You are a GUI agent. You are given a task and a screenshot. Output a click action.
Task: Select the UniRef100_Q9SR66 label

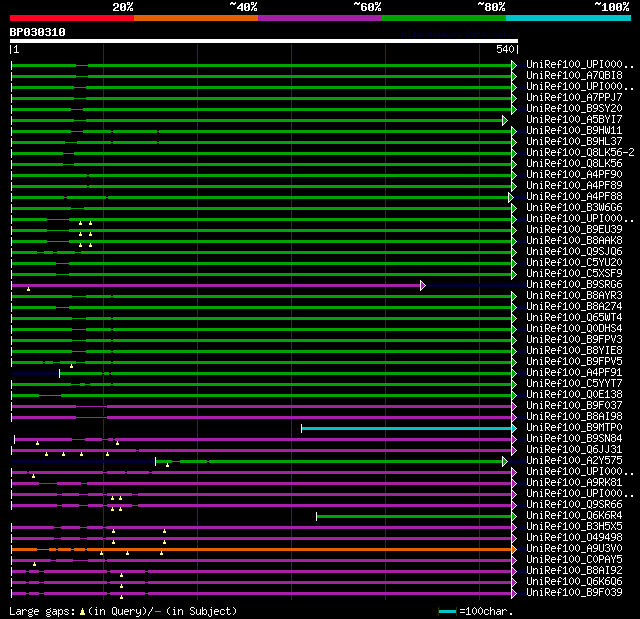pyautogui.click(x=574, y=505)
